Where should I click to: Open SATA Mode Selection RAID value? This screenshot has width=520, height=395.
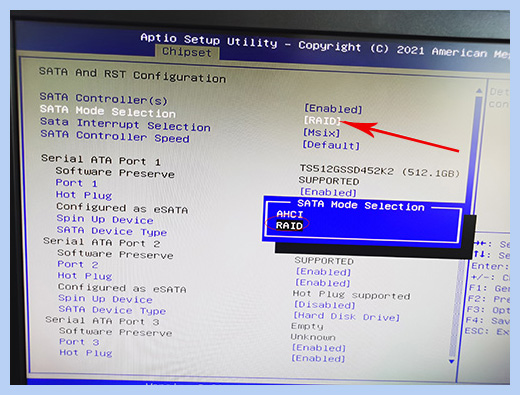(x=322, y=120)
